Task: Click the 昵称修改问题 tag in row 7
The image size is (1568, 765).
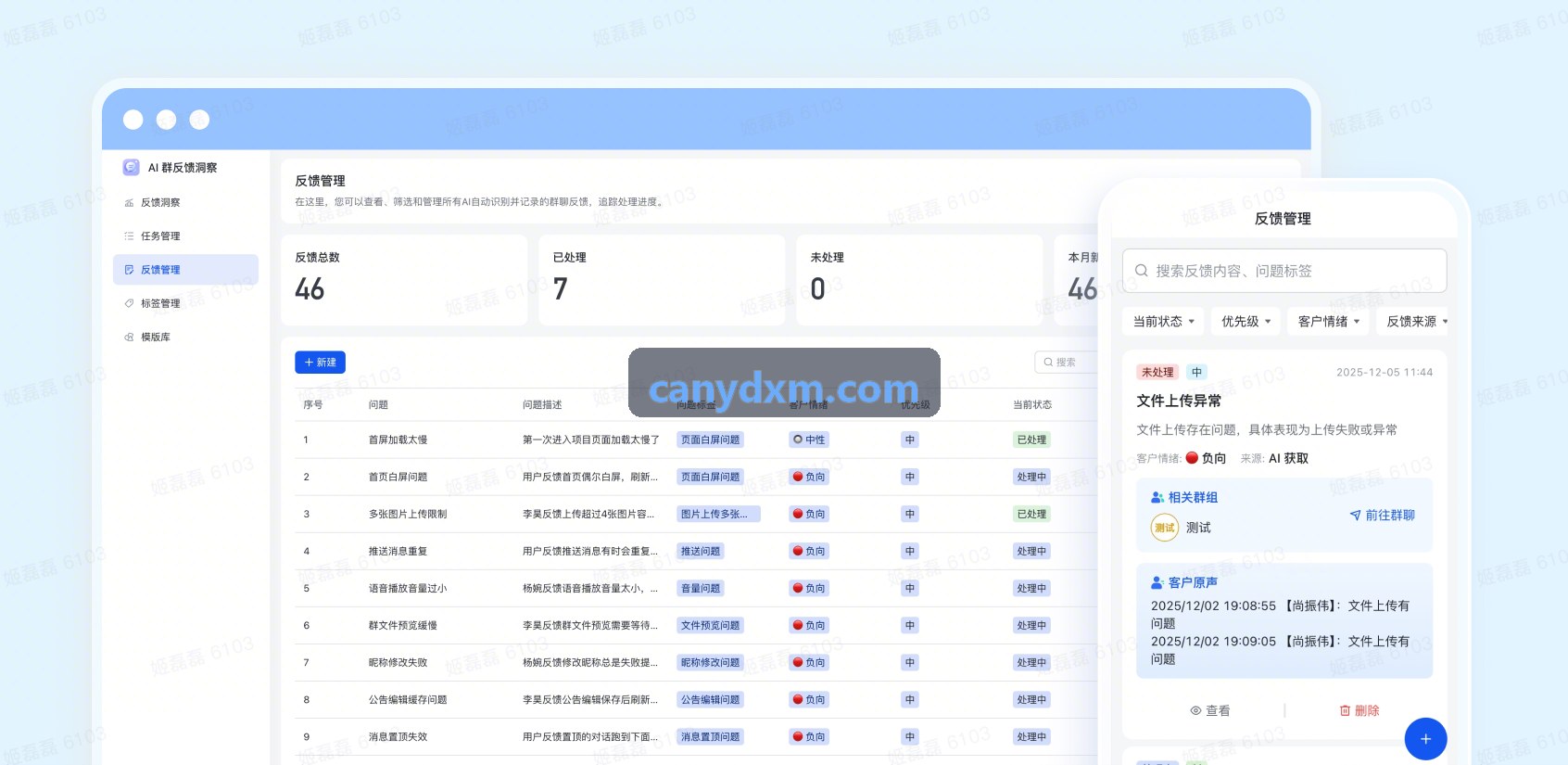Action: 711,663
